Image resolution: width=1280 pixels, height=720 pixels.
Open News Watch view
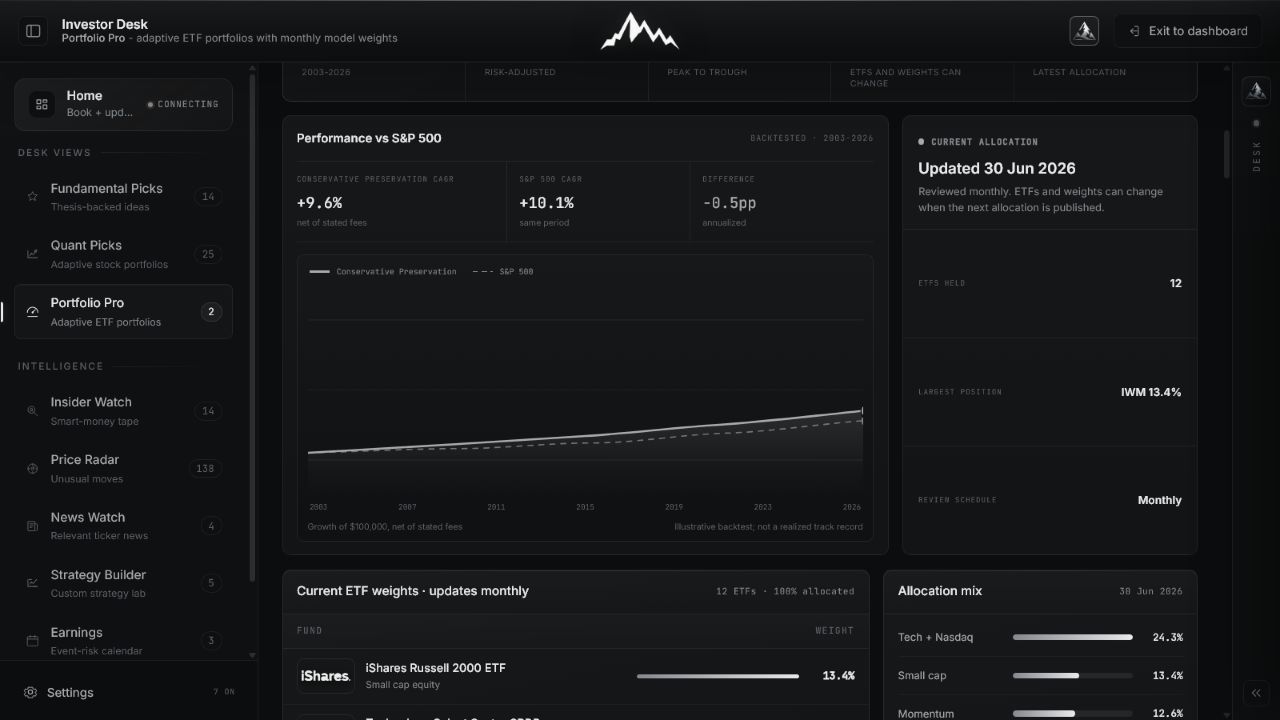(x=123, y=526)
